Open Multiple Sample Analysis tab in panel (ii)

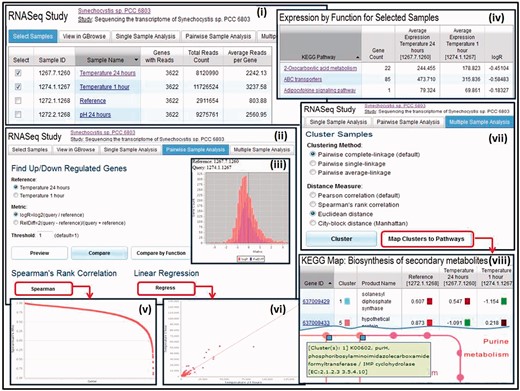coord(262,150)
